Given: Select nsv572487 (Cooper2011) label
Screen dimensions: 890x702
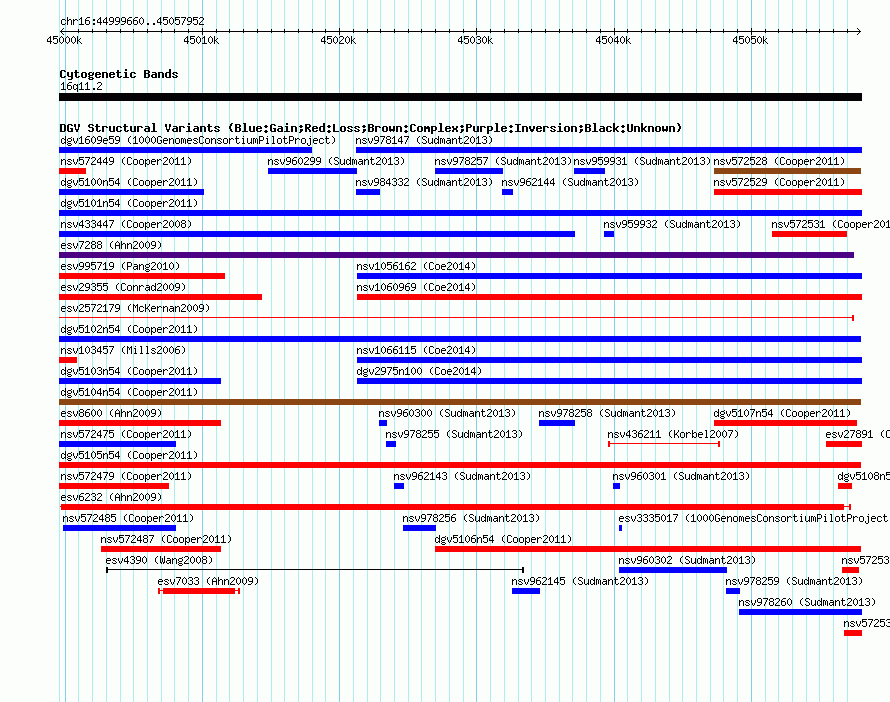Looking at the screenshot, I should tap(166, 539).
